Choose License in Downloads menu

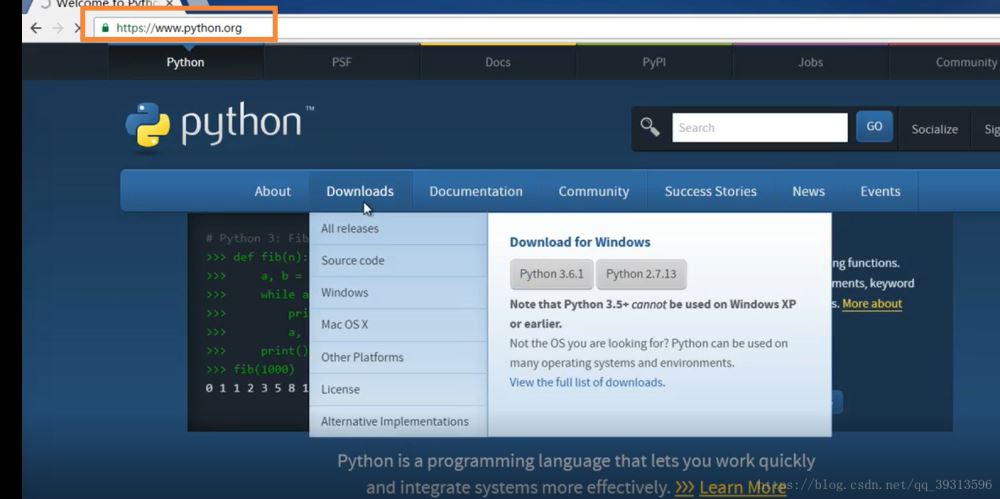pyautogui.click(x=399, y=389)
